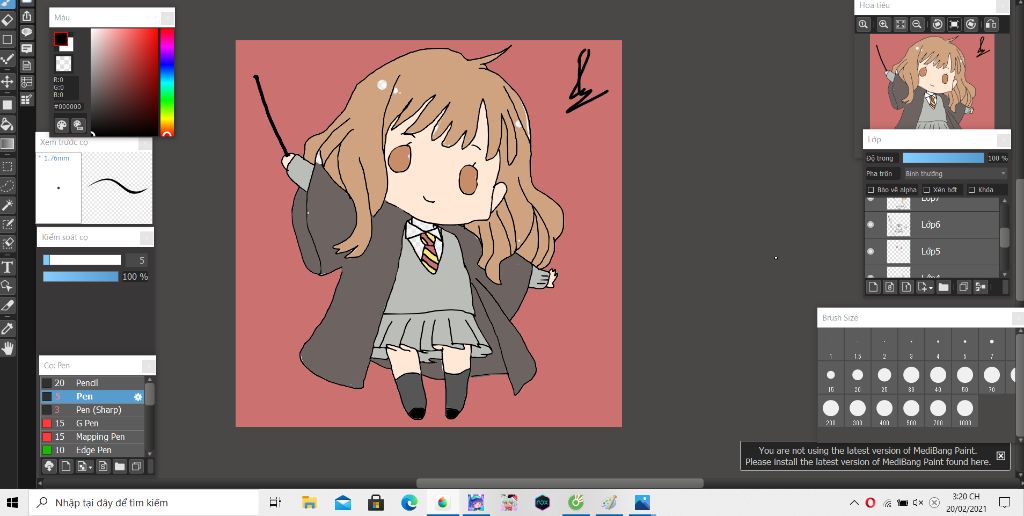
Task: Open File Explorer from taskbar
Action: [309, 502]
